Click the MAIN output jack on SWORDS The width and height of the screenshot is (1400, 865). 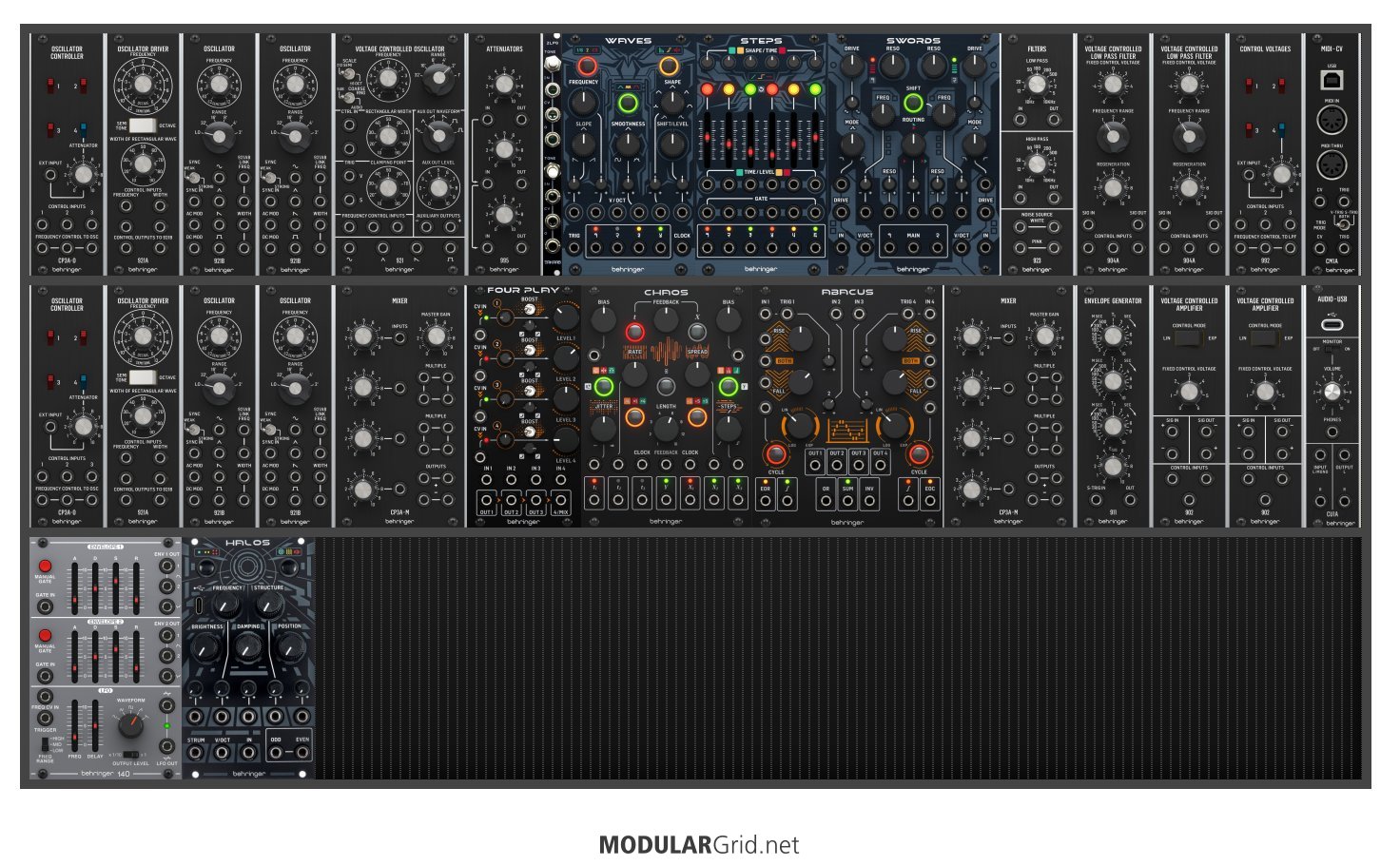pyautogui.click(x=913, y=249)
